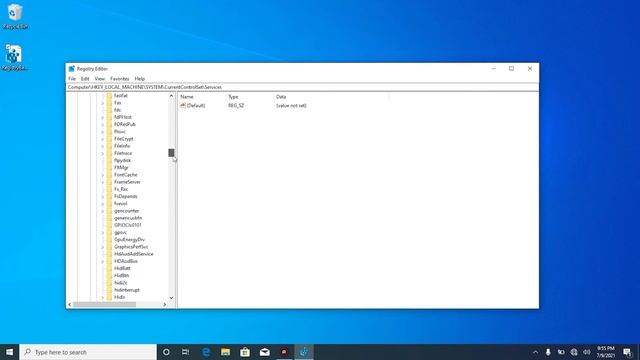Click the folder icon beside GPIOClx0101
The height and width of the screenshot is (360, 640).
109,225
